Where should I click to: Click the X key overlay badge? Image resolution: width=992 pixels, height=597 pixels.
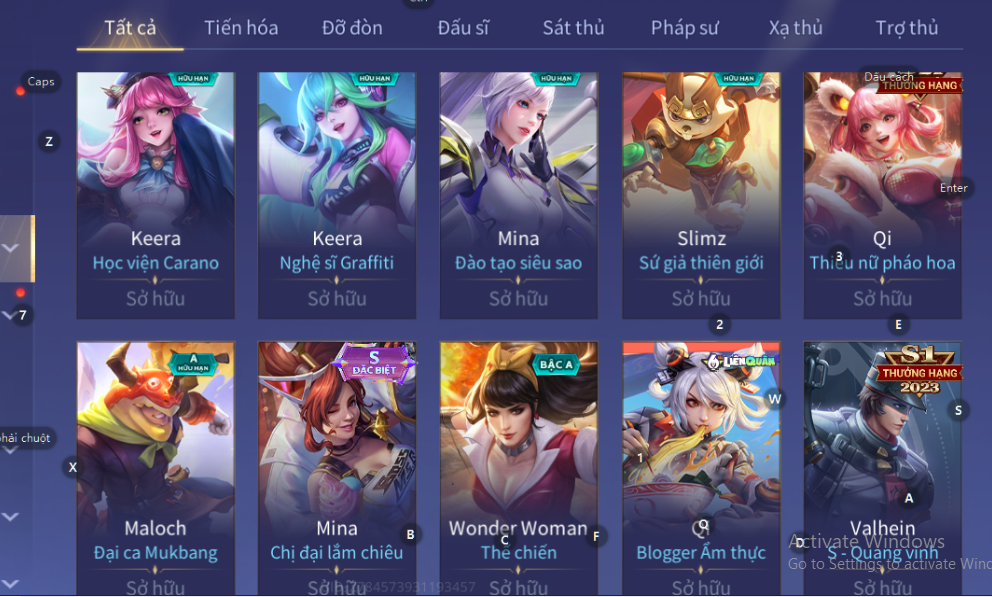(72, 467)
